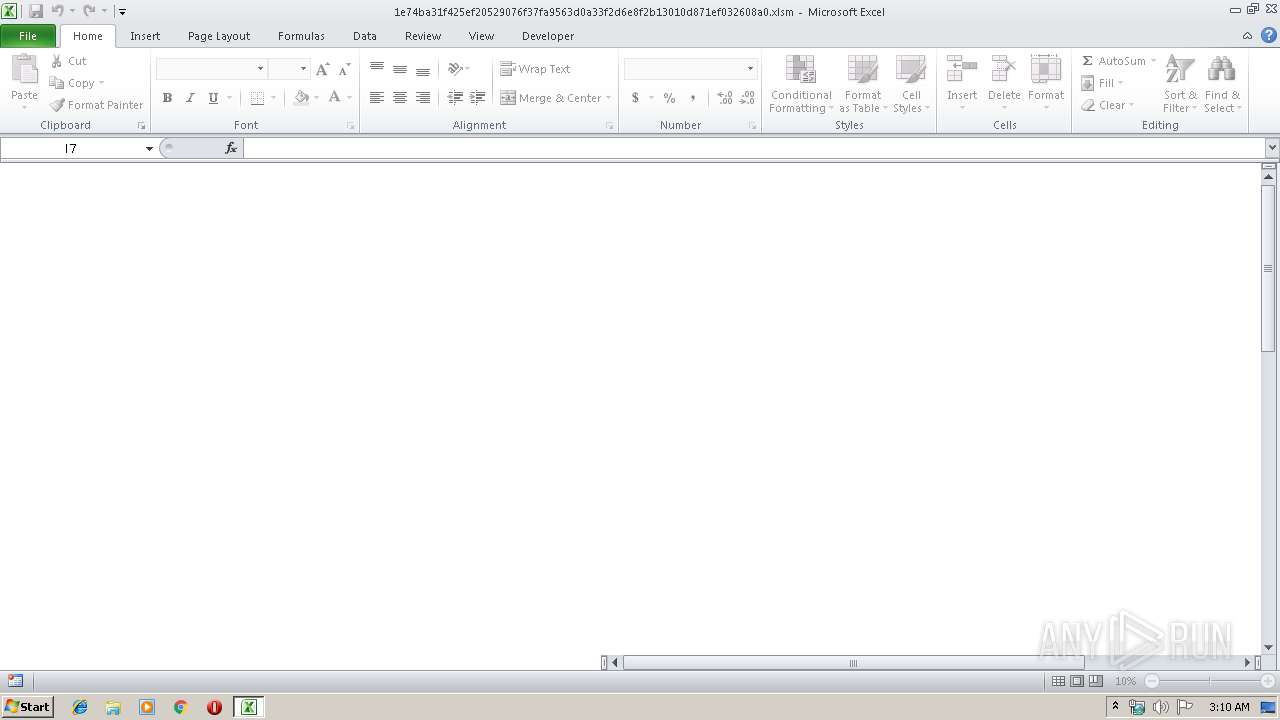Switch to Page Break Preview icon
The width and height of the screenshot is (1280, 720).
(1096, 681)
